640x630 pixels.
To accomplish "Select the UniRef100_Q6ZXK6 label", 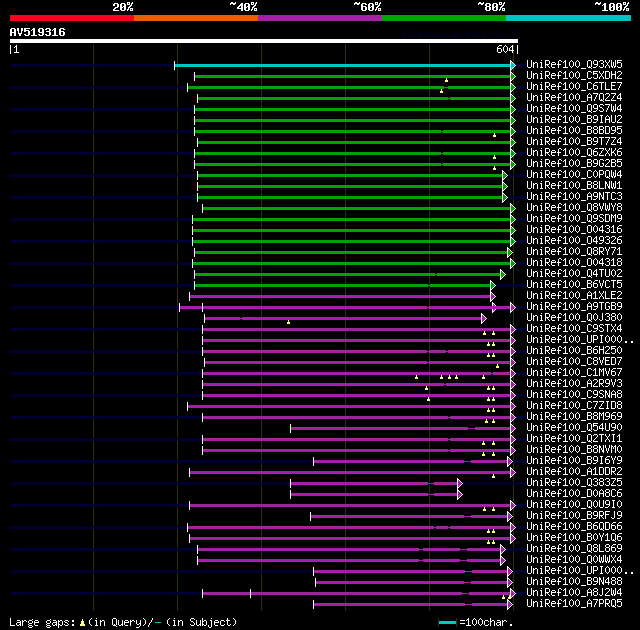I will (x=574, y=153).
